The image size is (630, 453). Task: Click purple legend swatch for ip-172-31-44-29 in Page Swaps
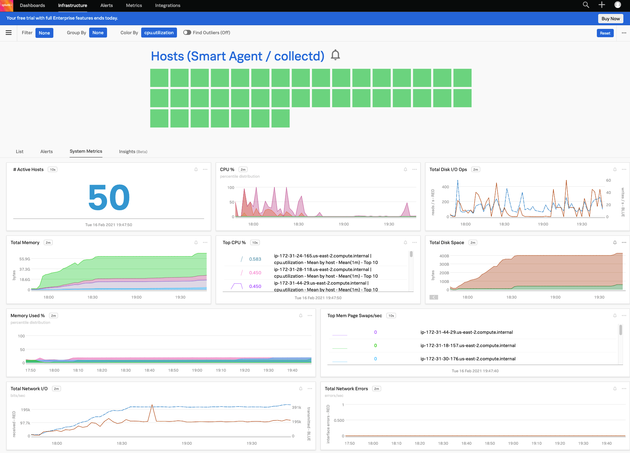click(340, 335)
